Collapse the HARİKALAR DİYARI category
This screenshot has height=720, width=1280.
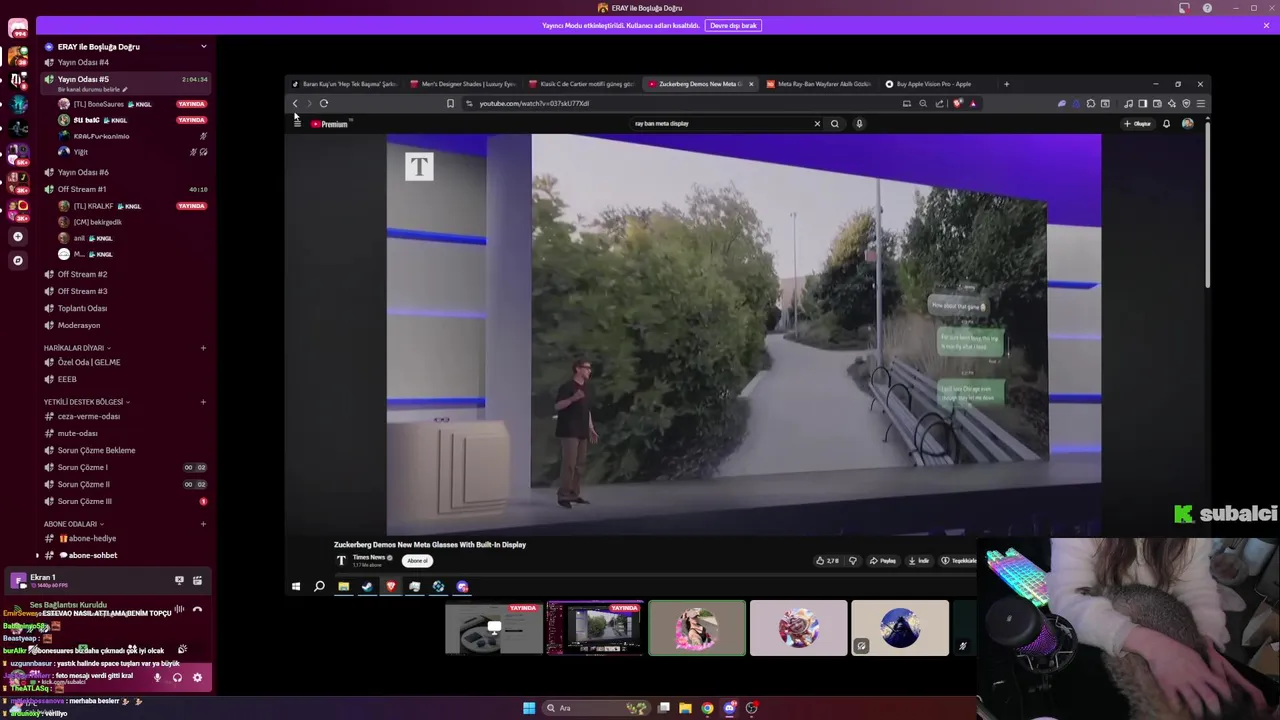point(76,348)
